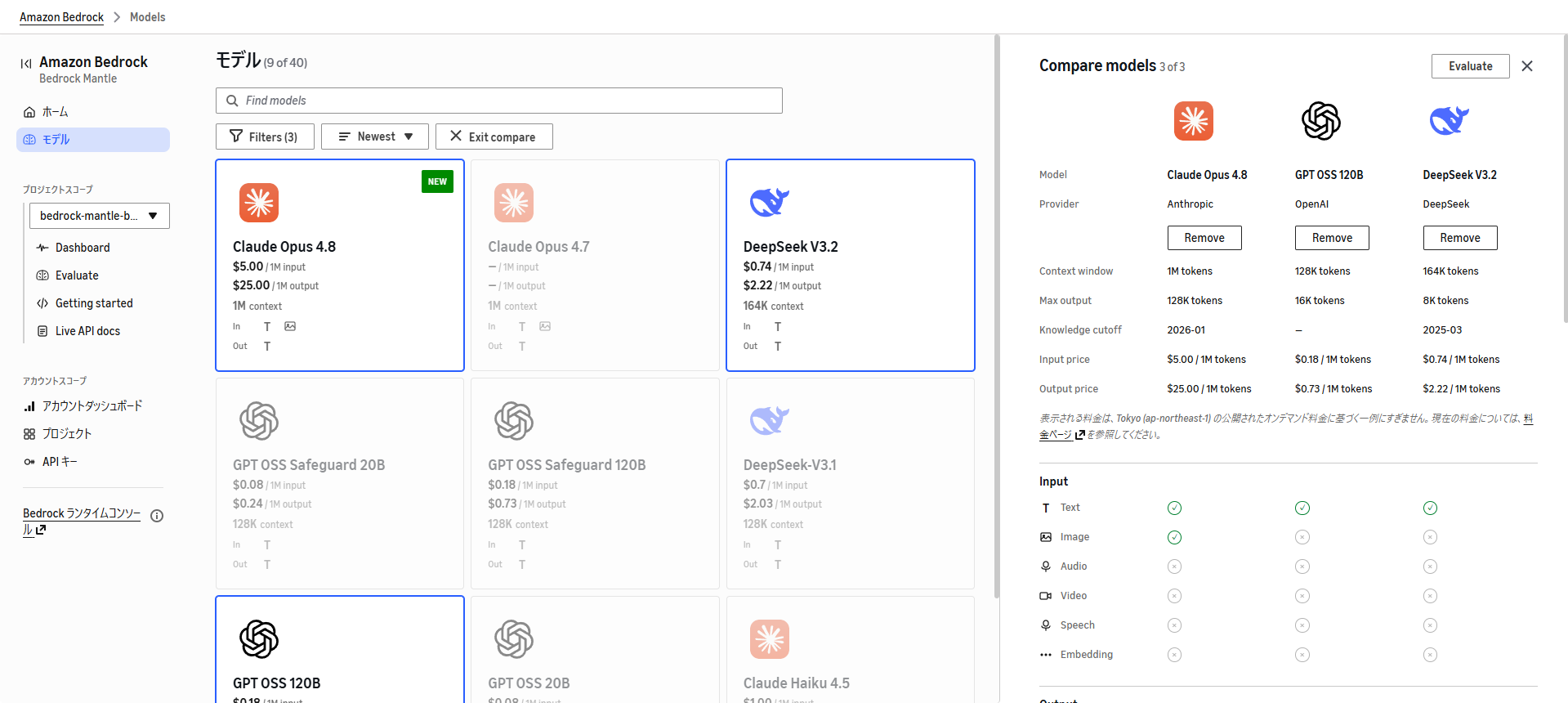Click the Image check for Claude Opus 4.8
The height and width of the screenshot is (703, 1568).
click(x=1174, y=537)
